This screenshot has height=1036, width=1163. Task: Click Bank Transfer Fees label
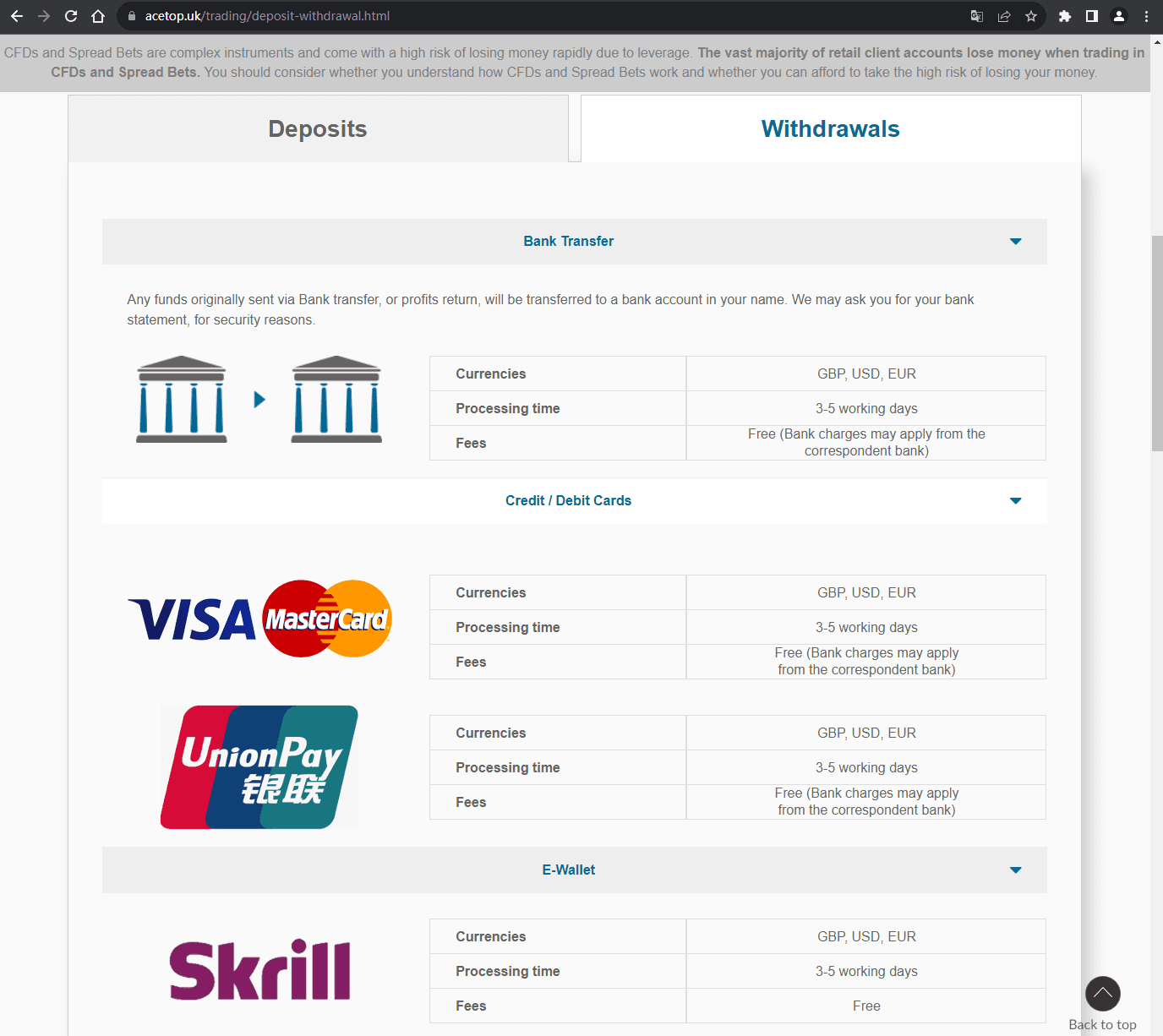pyautogui.click(x=471, y=443)
